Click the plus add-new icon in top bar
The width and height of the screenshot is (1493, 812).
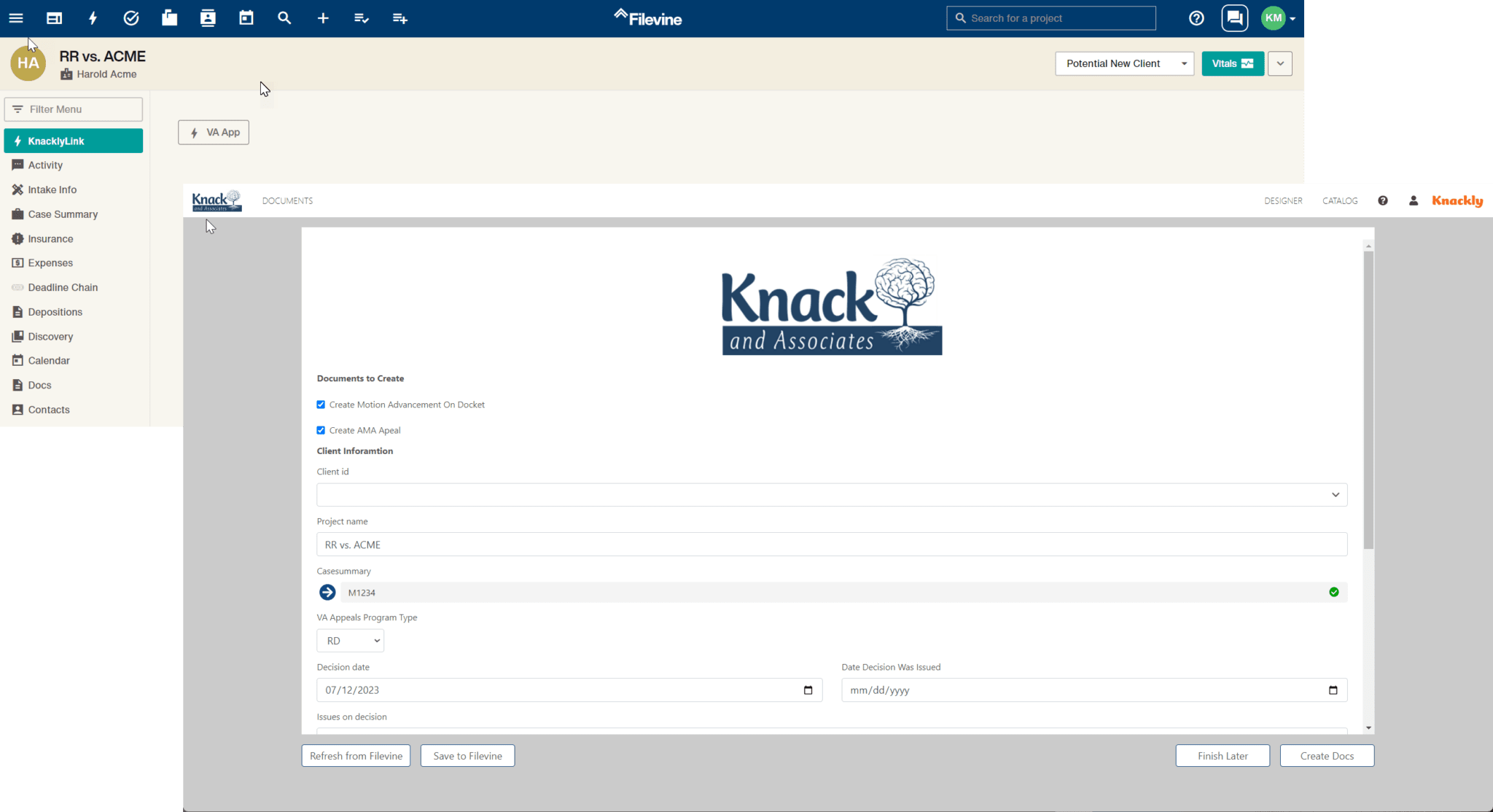pyautogui.click(x=323, y=18)
